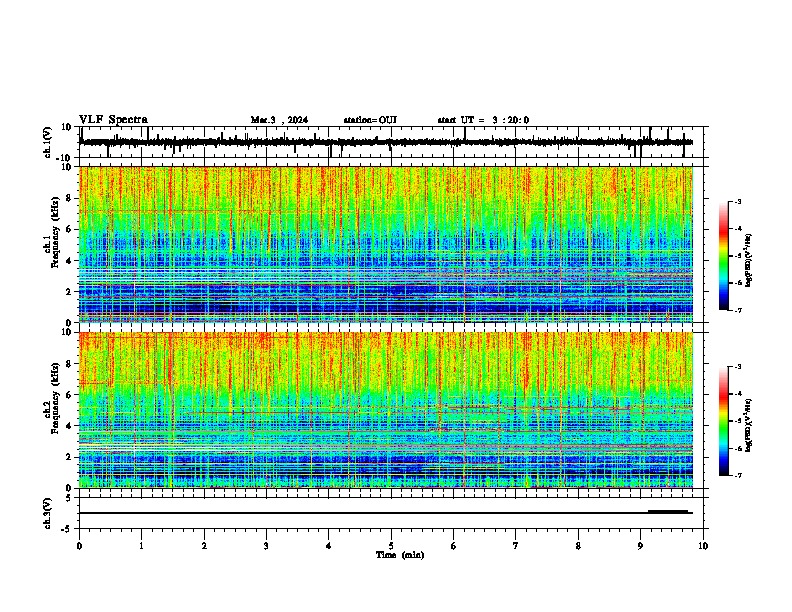This screenshot has width=792, height=612.
Task: Click time axis tick label "8"
Action: tap(578, 546)
